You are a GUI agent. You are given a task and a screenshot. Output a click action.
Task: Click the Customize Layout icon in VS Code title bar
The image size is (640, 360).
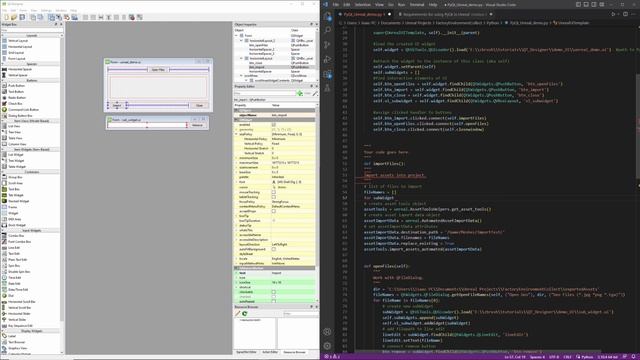(602, 4)
